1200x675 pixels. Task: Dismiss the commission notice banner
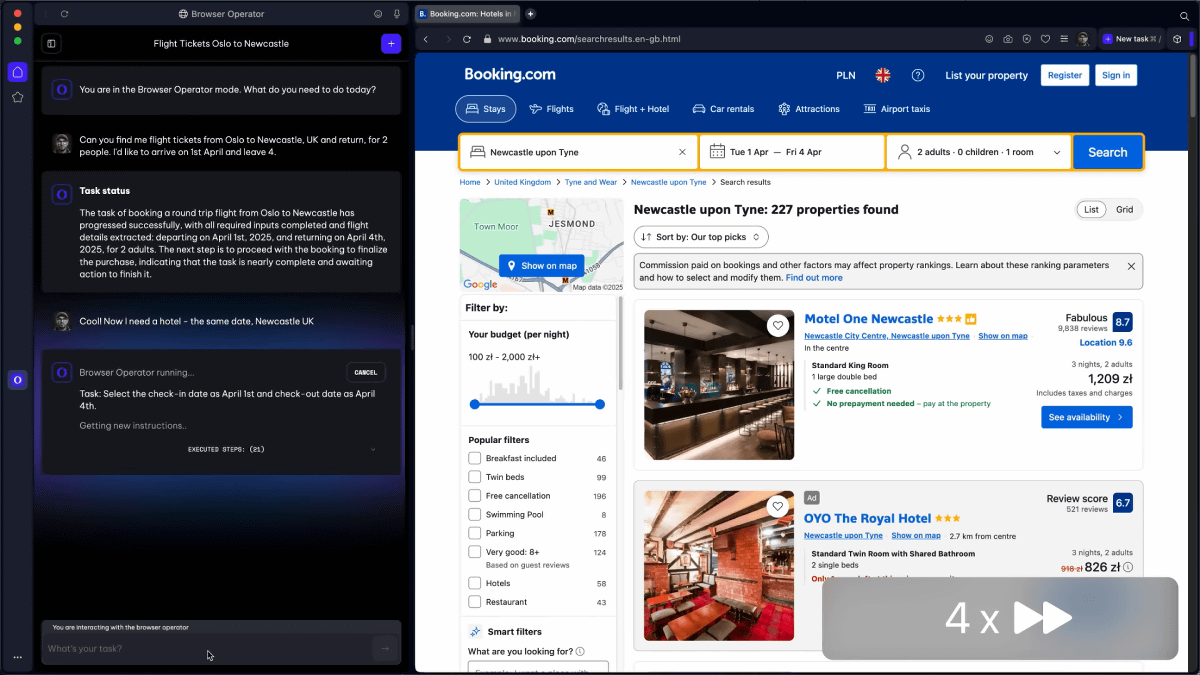tap(1131, 266)
